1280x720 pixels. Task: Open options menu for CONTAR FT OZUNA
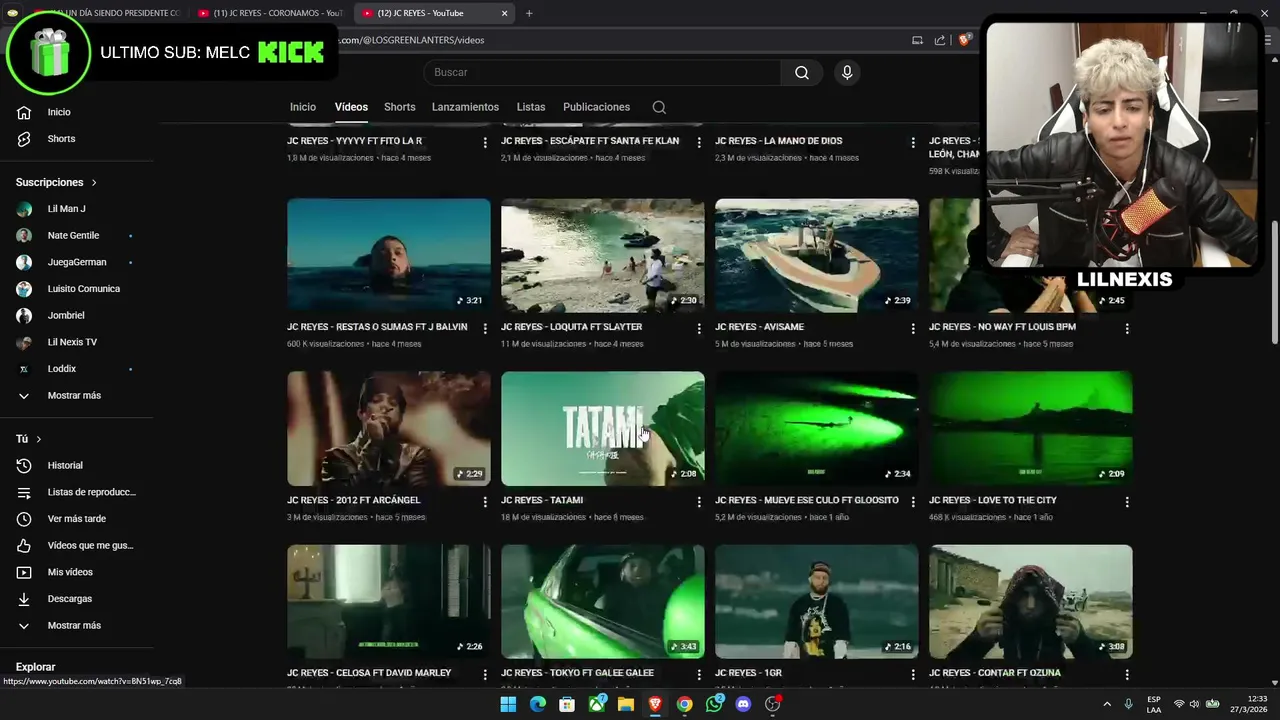pos(1127,674)
